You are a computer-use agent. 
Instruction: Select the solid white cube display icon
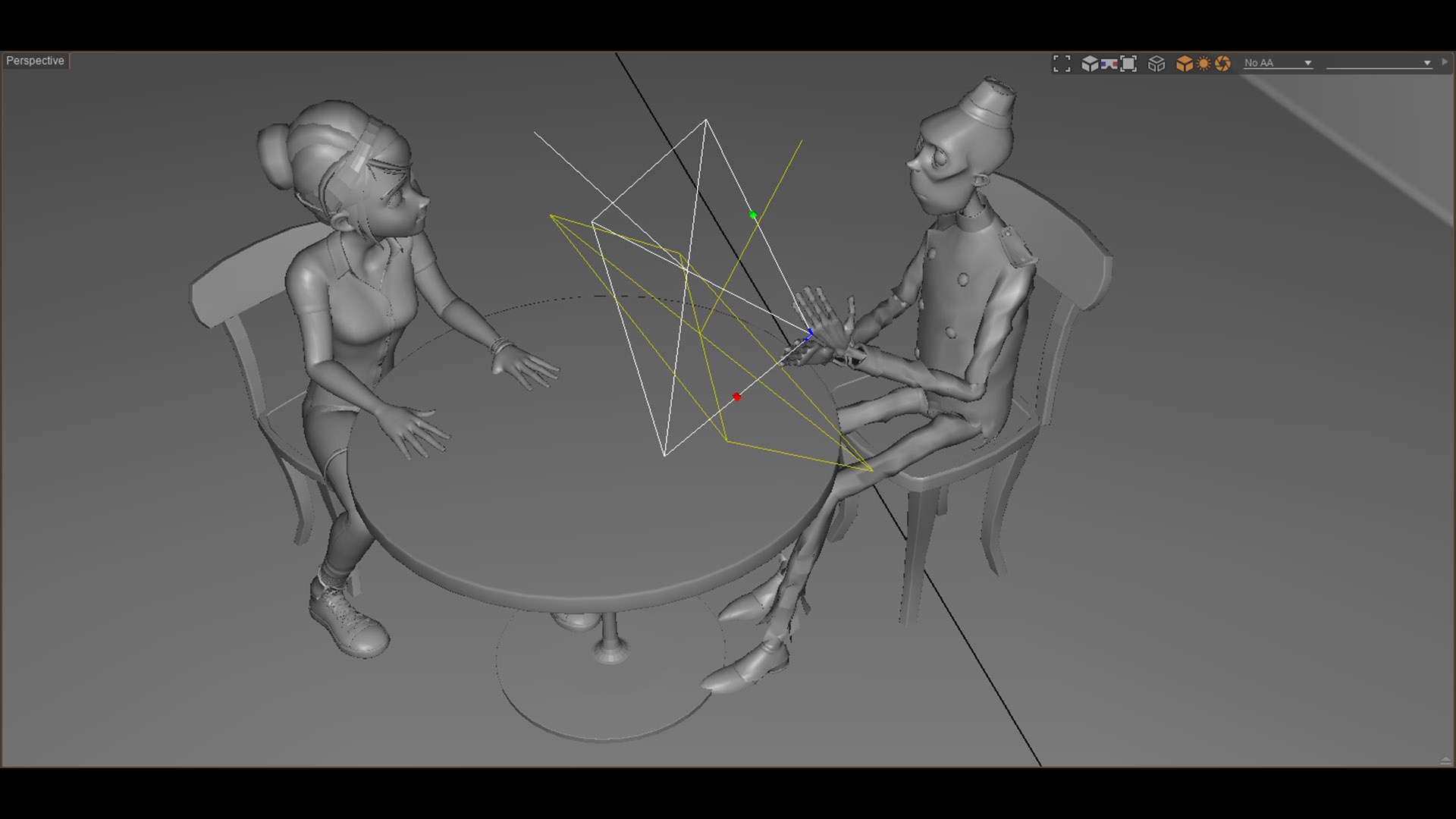coord(1090,64)
